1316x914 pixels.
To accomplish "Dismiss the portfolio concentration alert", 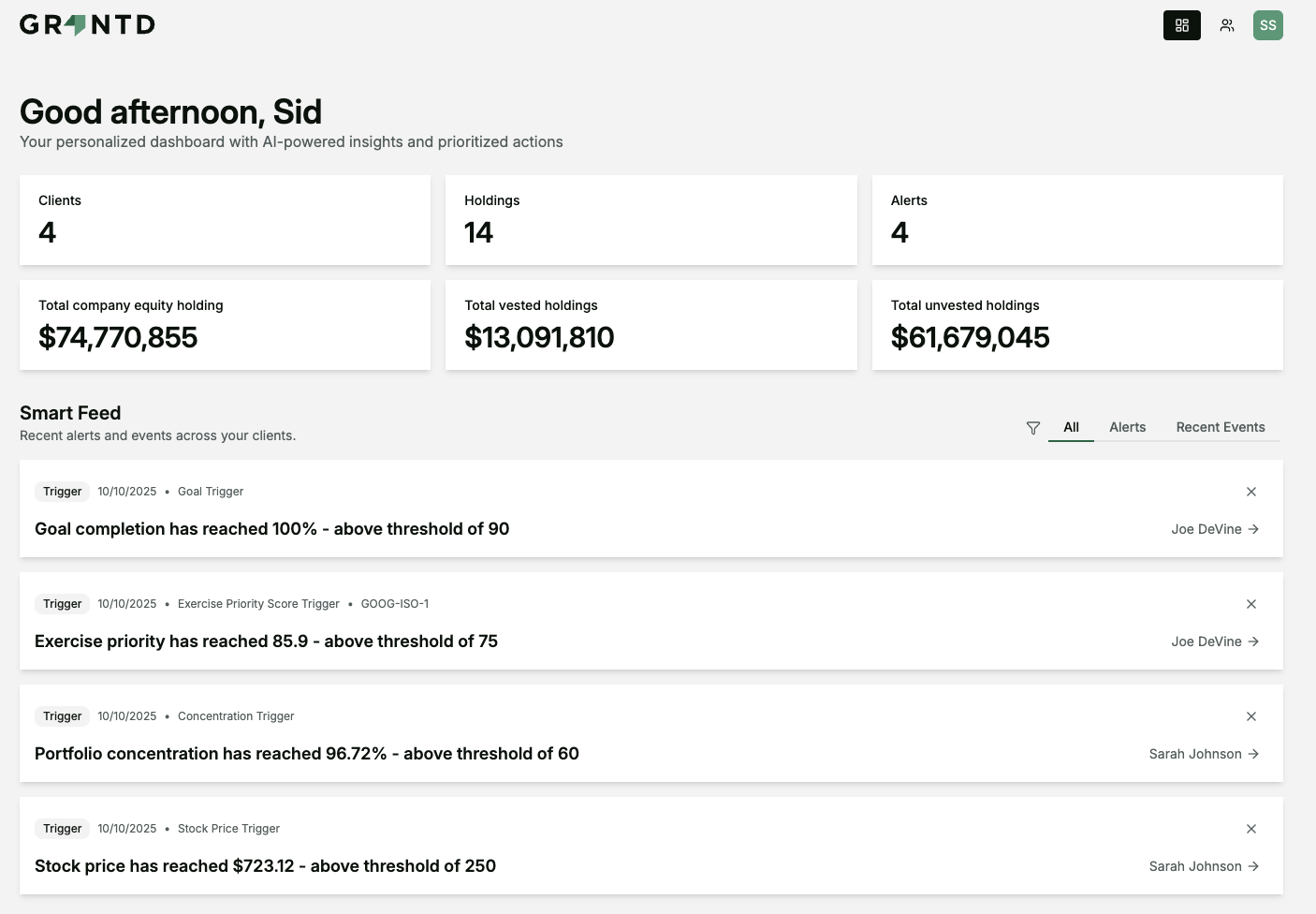I will tap(1250, 715).
